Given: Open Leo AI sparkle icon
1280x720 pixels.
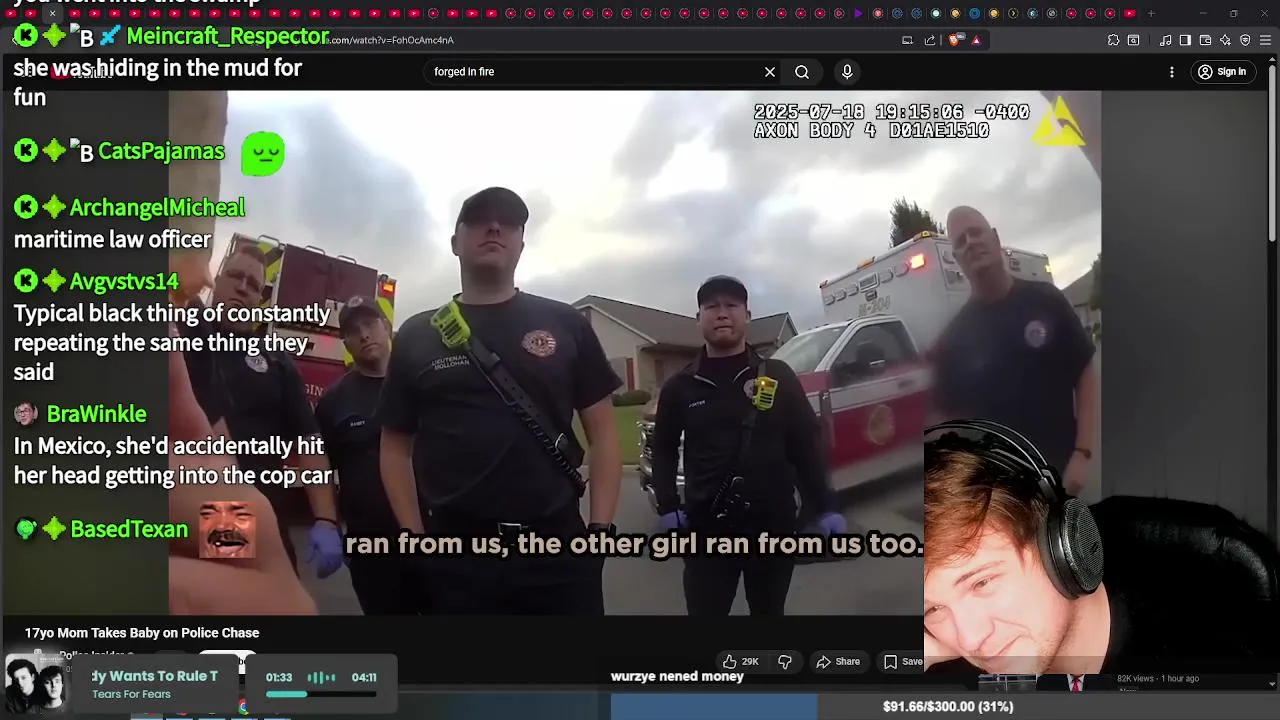Looking at the screenshot, I should pyautogui.click(x=1225, y=40).
